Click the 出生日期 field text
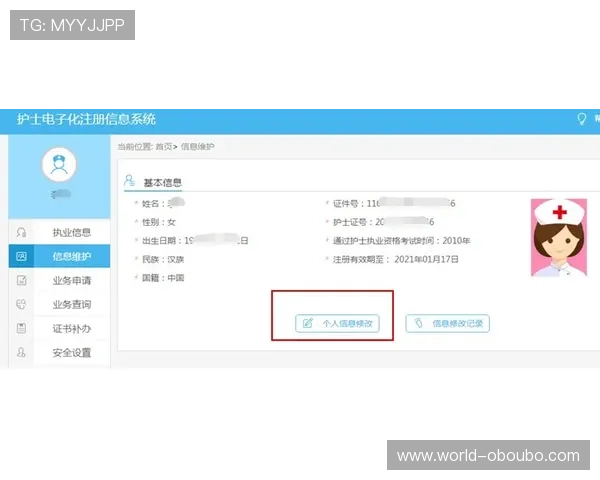The width and height of the screenshot is (600, 480). point(195,241)
